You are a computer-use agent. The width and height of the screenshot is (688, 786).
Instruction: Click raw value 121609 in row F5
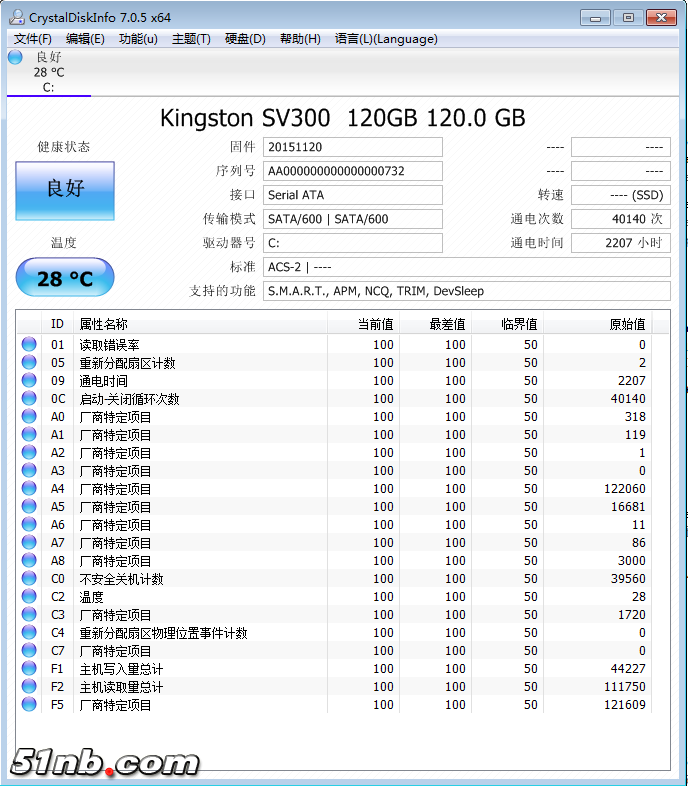[x=625, y=705]
